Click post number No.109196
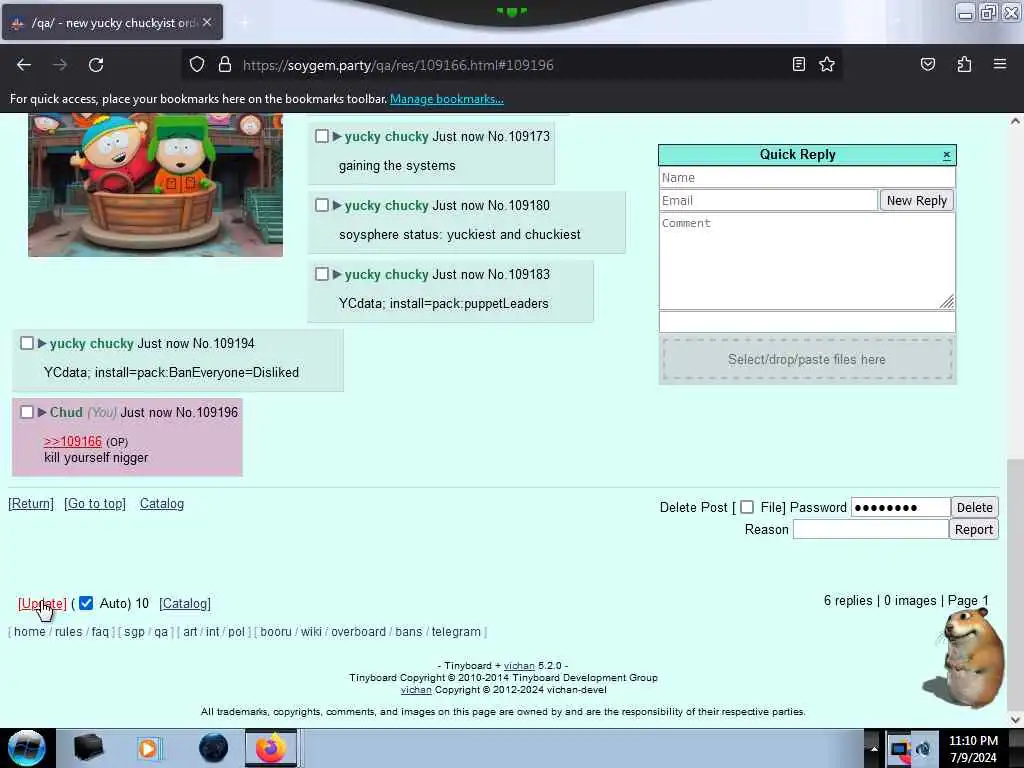 pyautogui.click(x=207, y=412)
